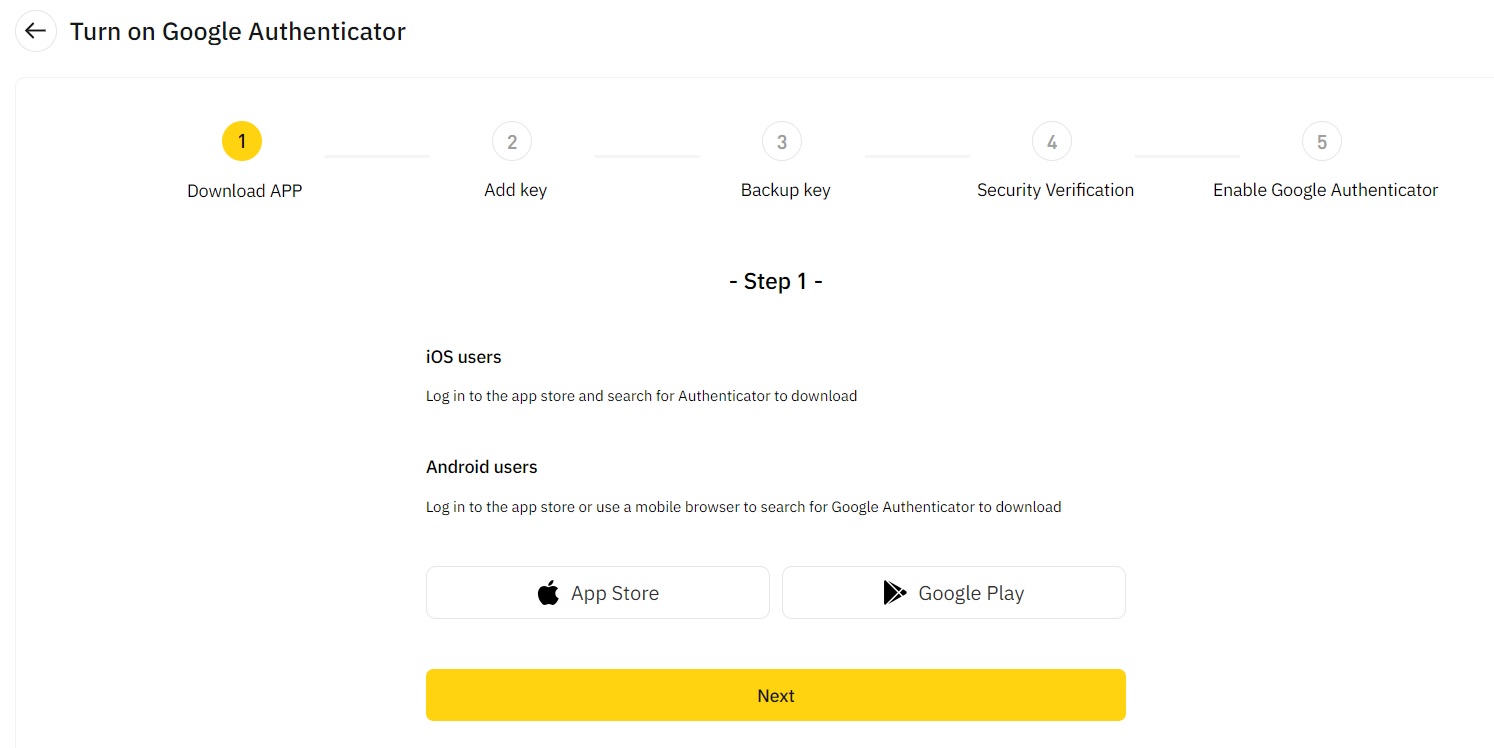Viewport: 1494px width, 748px height.
Task: Select the Download APP step label
Action: pos(244,190)
